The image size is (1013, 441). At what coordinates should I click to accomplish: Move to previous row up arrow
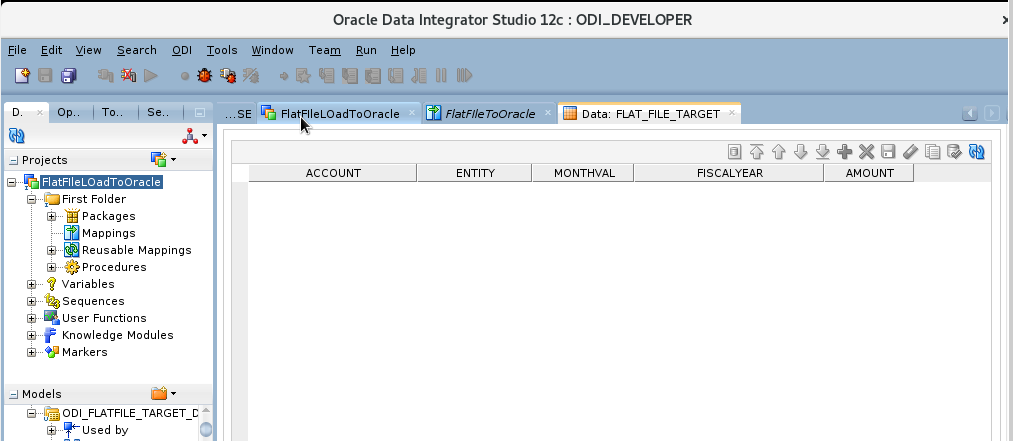(778, 152)
